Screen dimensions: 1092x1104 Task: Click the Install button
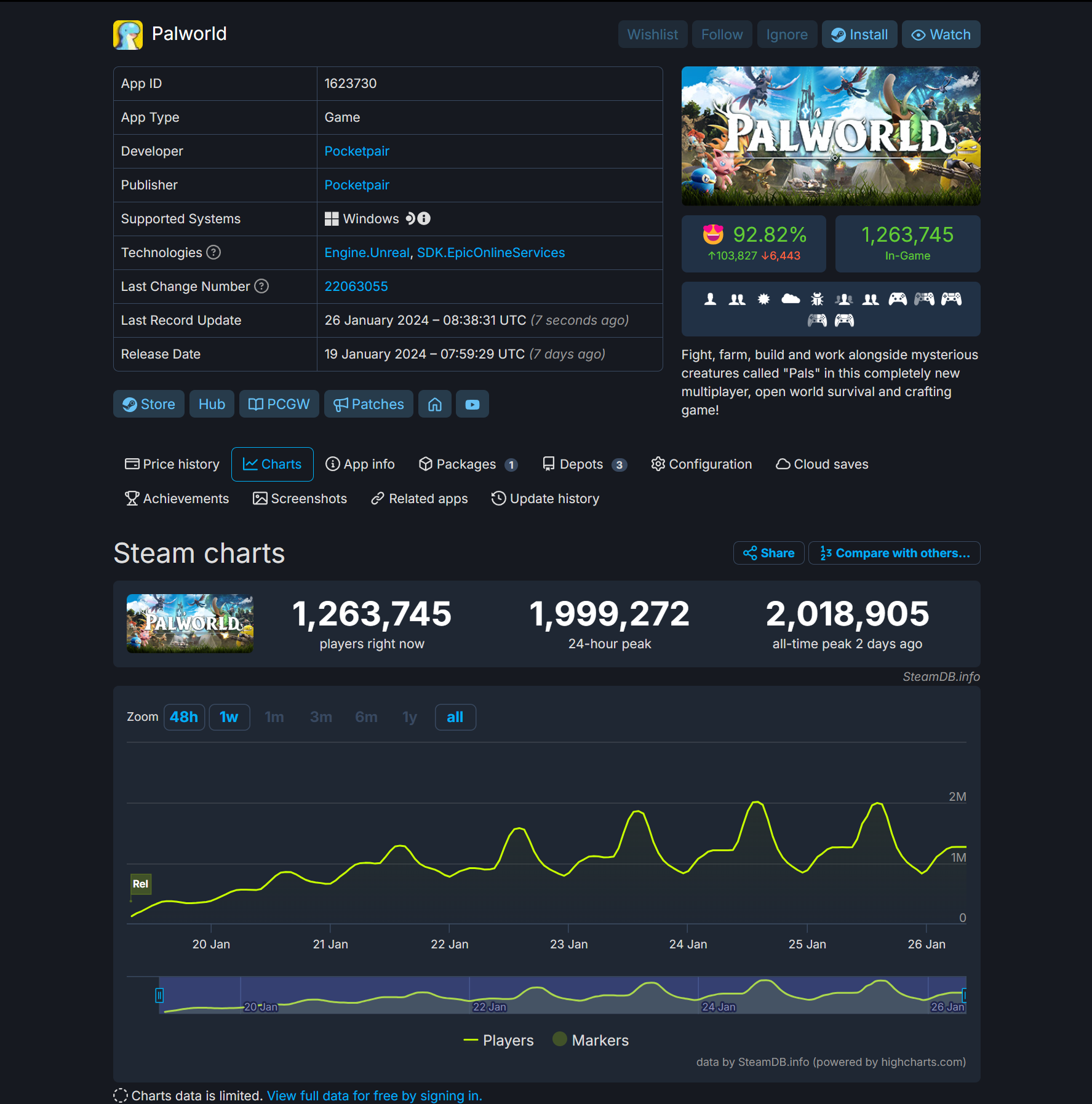pyautogui.click(x=859, y=34)
